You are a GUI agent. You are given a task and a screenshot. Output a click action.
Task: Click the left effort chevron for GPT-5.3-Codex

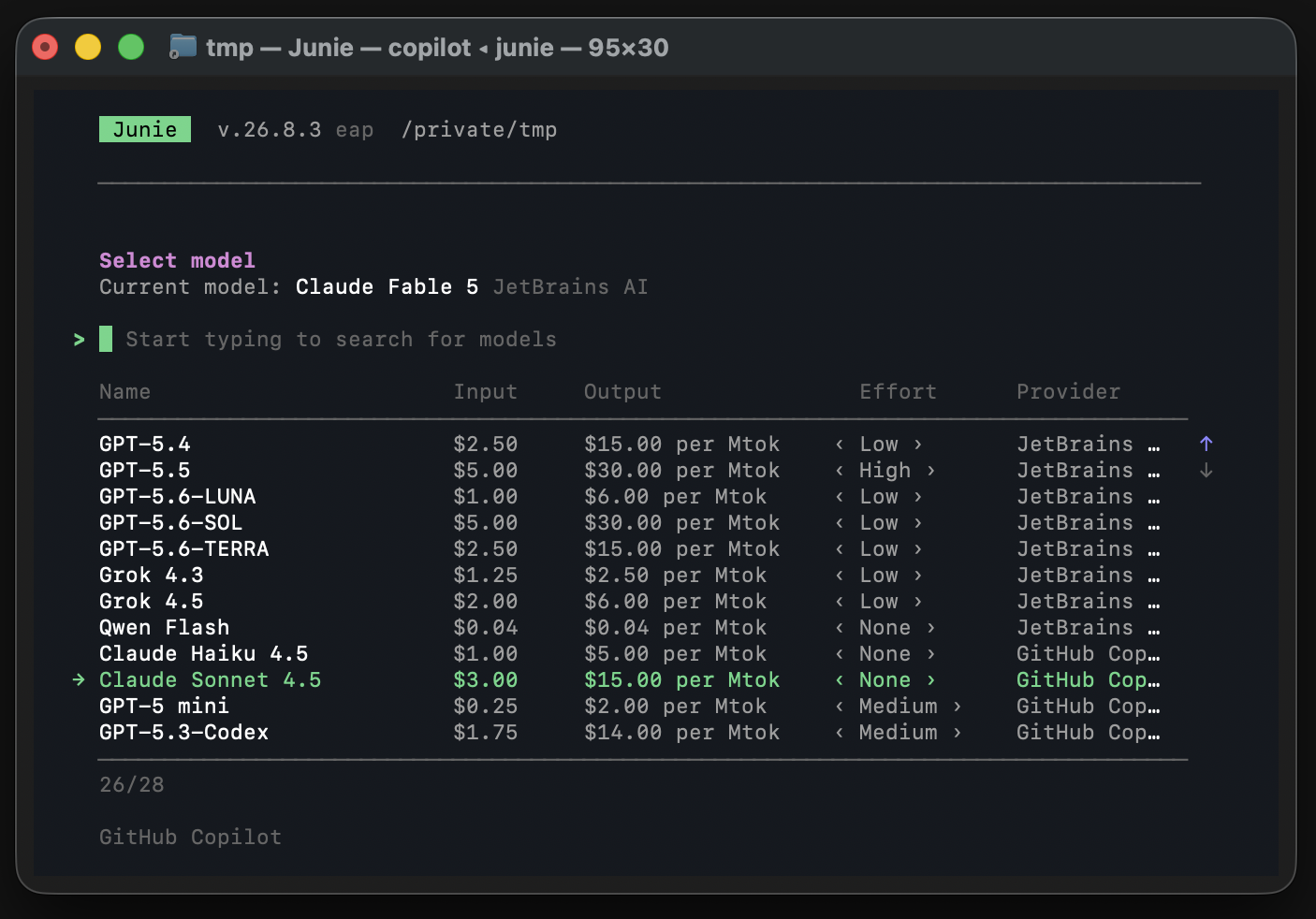pyautogui.click(x=840, y=733)
